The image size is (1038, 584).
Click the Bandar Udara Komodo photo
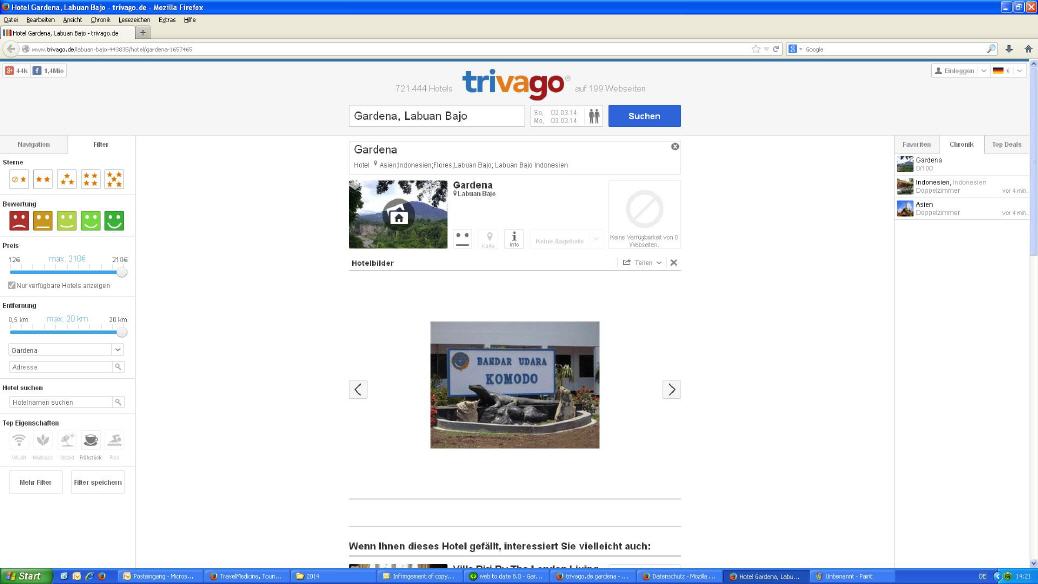(515, 385)
